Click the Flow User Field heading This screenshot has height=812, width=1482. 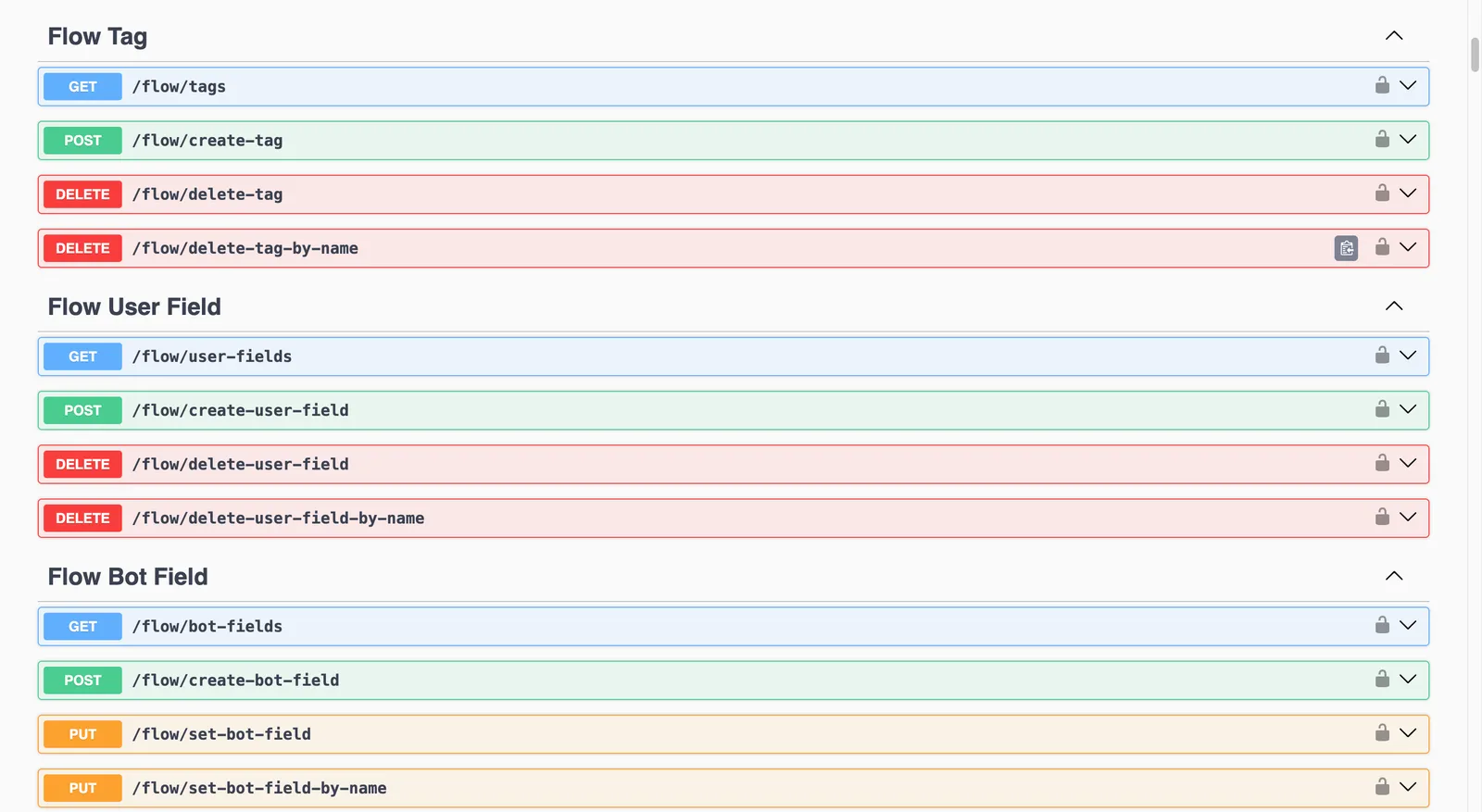(134, 306)
